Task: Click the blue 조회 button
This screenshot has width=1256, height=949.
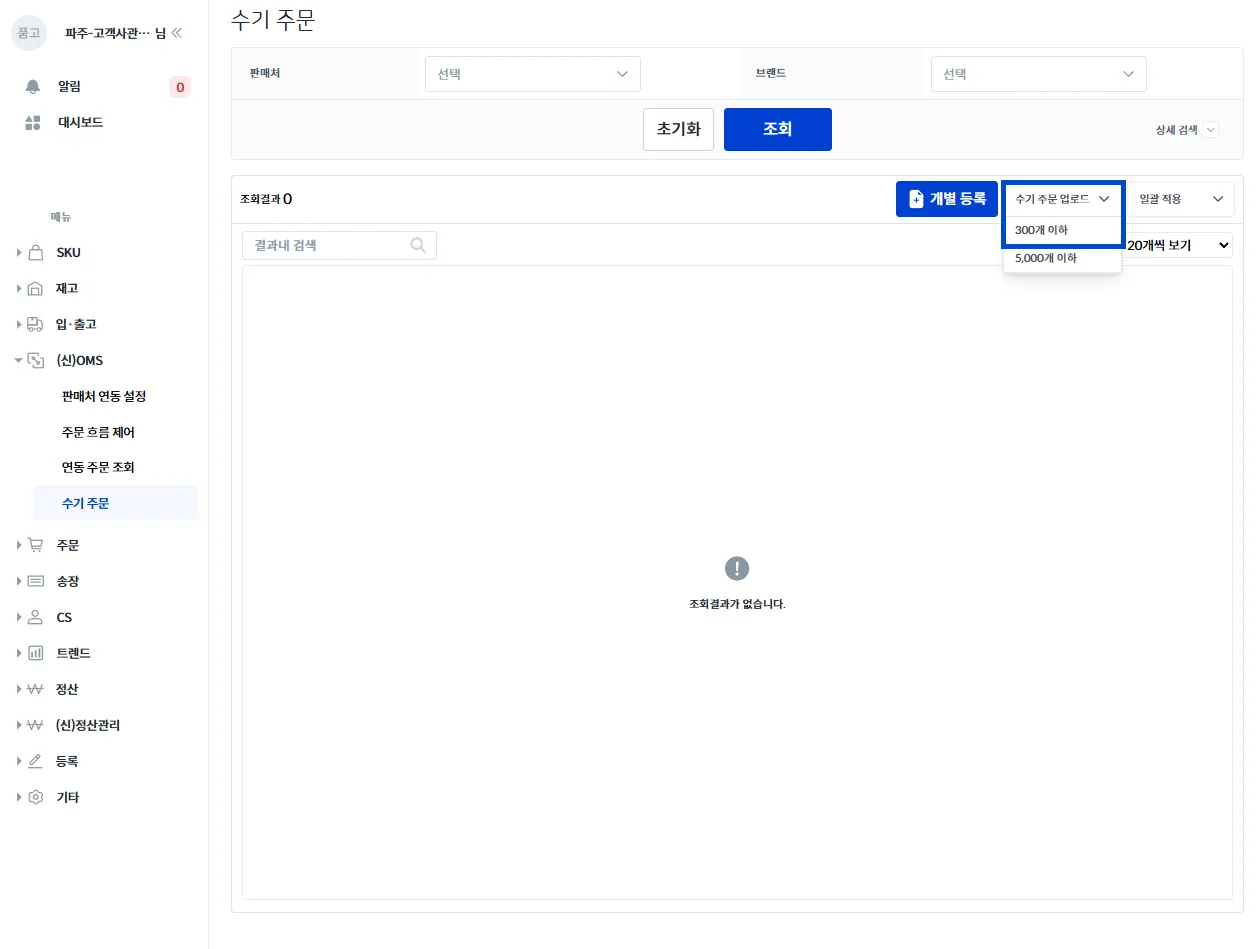Action: point(778,129)
